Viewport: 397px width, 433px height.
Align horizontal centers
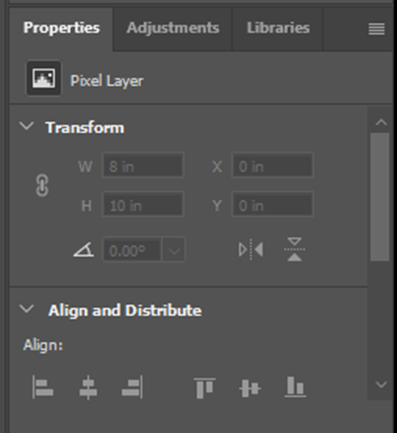(88, 387)
